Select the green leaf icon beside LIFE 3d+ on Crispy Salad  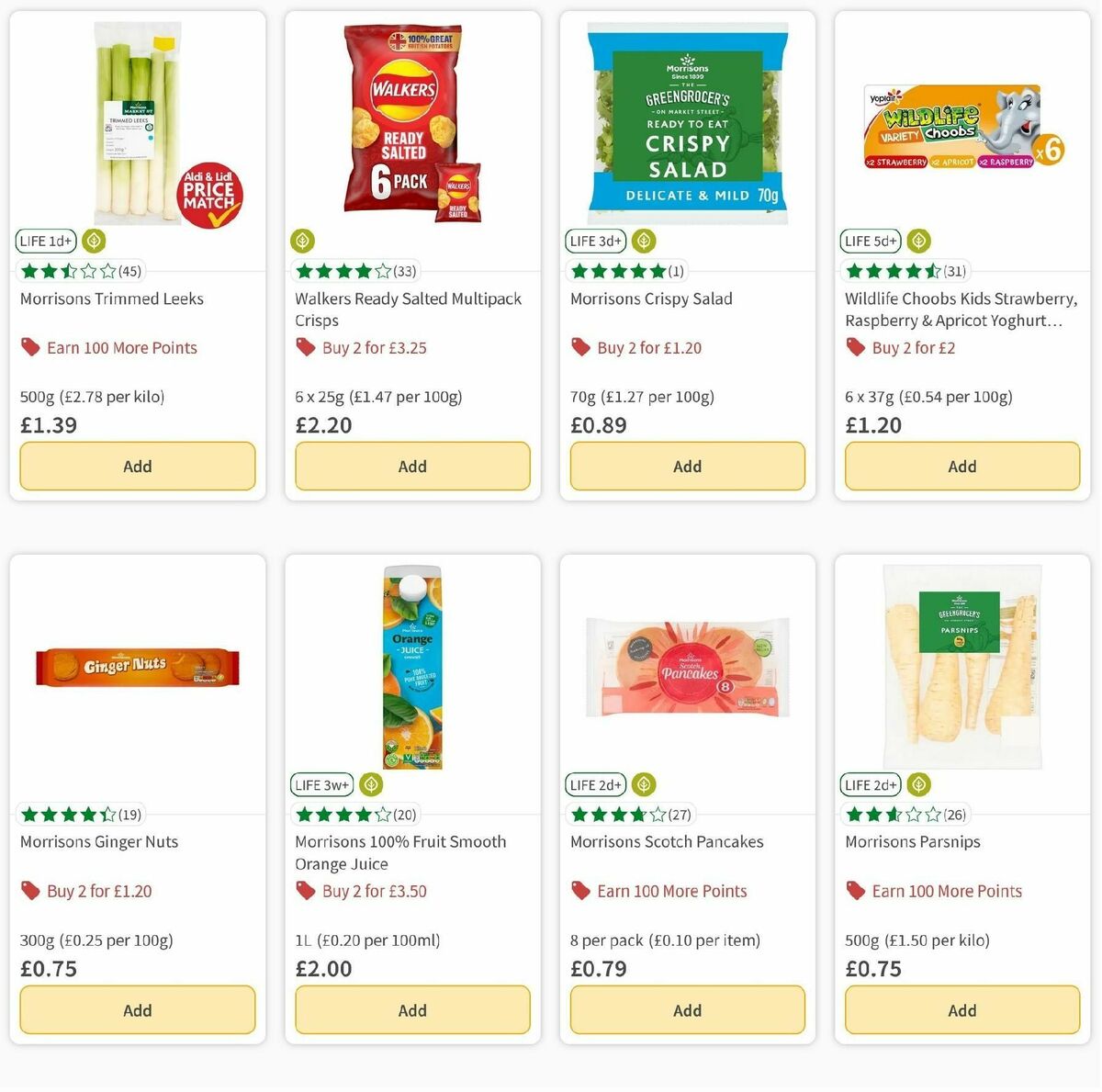click(643, 241)
